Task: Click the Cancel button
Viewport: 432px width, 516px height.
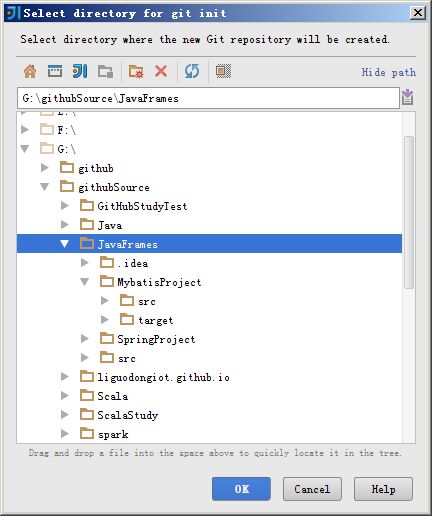Action: 312,489
